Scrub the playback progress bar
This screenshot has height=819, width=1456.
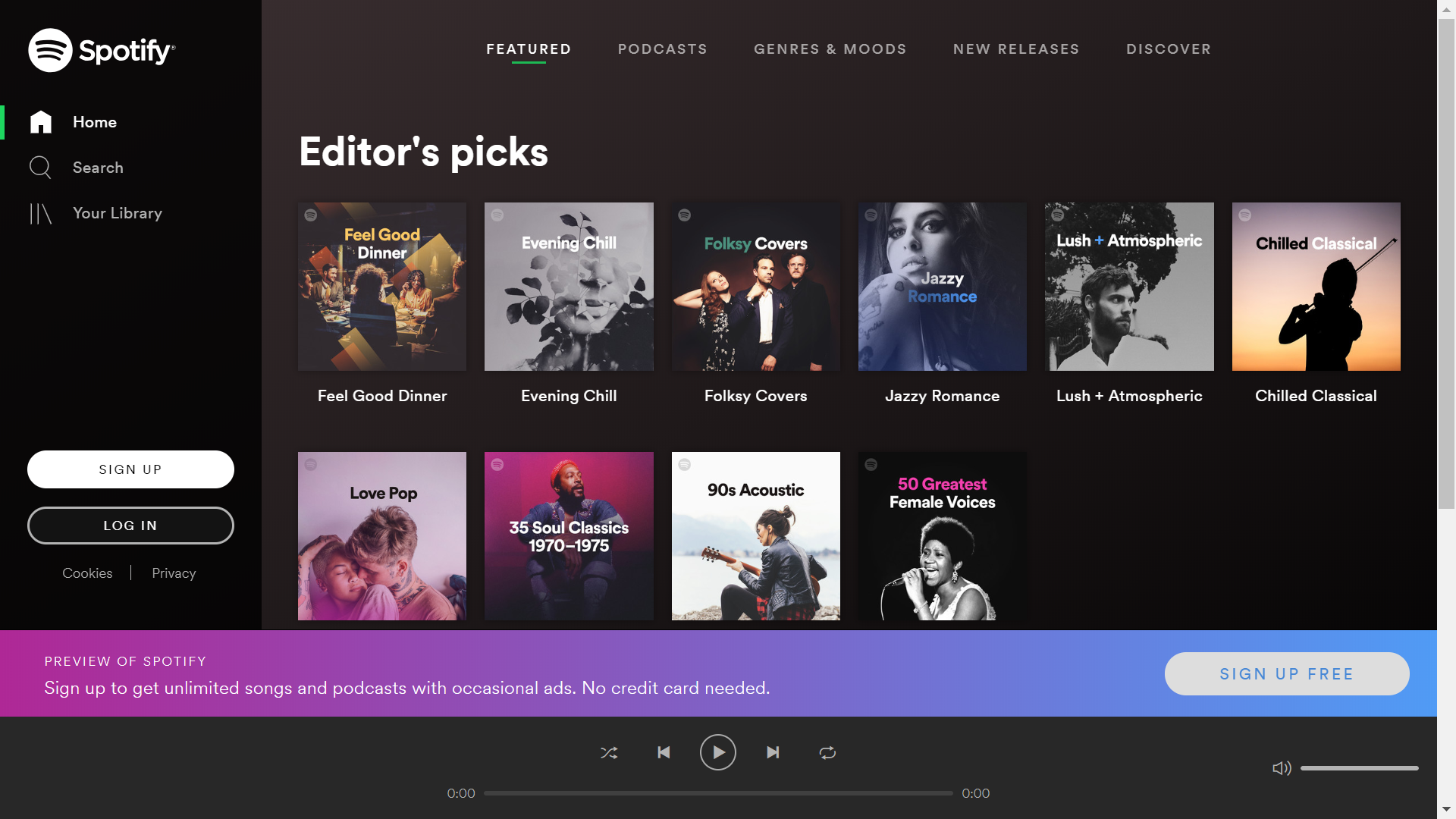718,793
